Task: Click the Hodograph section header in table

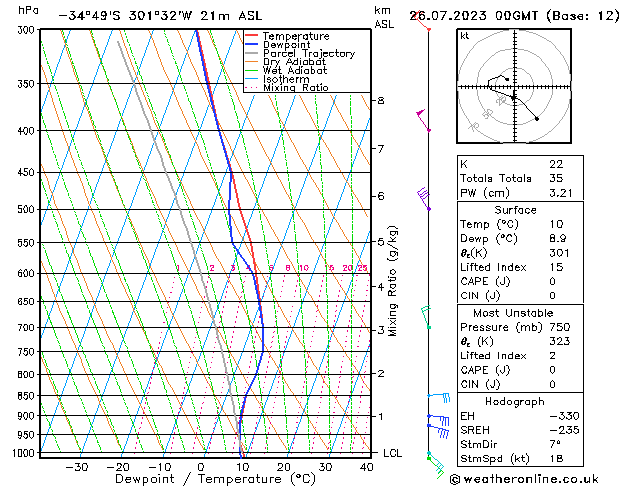Action: coord(515,401)
